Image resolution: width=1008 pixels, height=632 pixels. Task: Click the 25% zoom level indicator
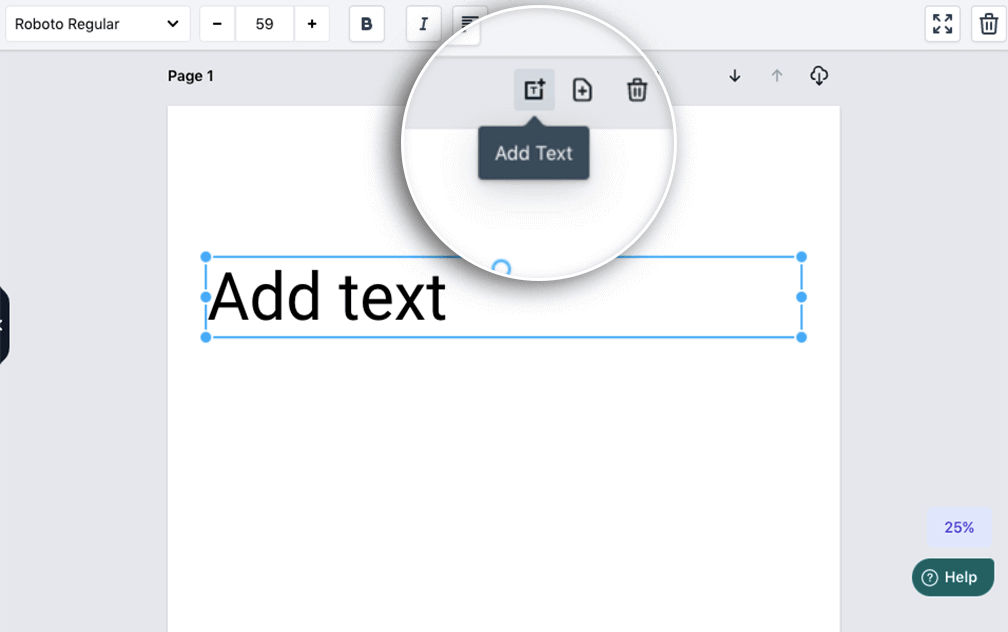pos(959,527)
